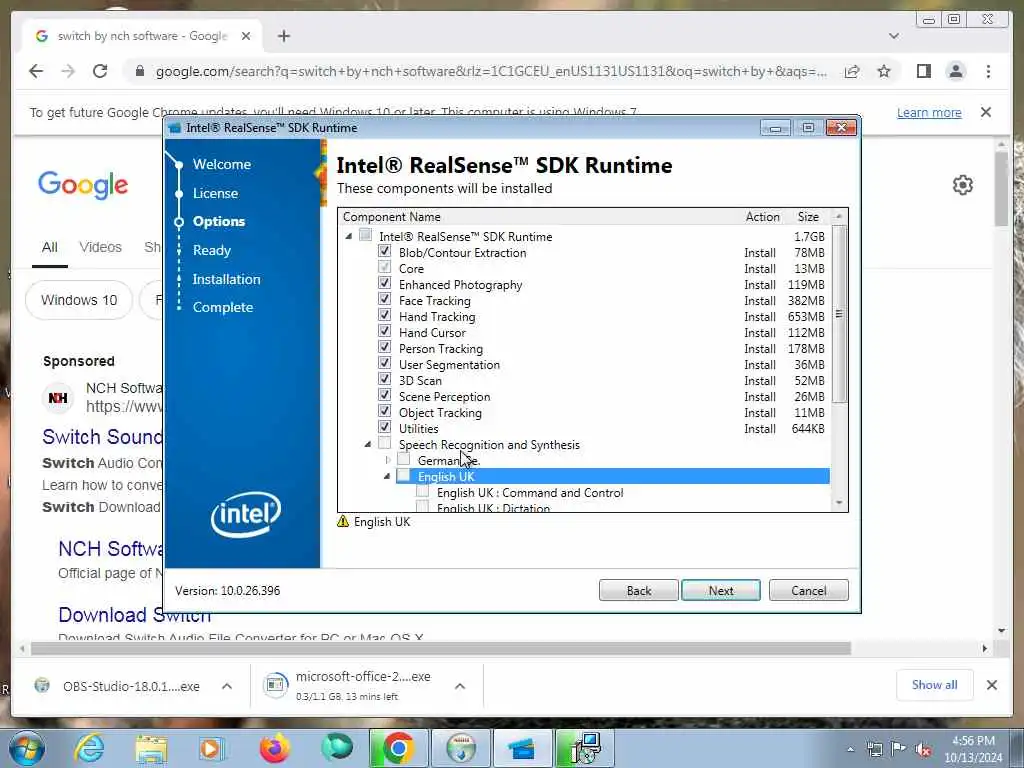This screenshot has height=768, width=1024.
Task: Uncheck 3D Scan component
Action: 385,379
